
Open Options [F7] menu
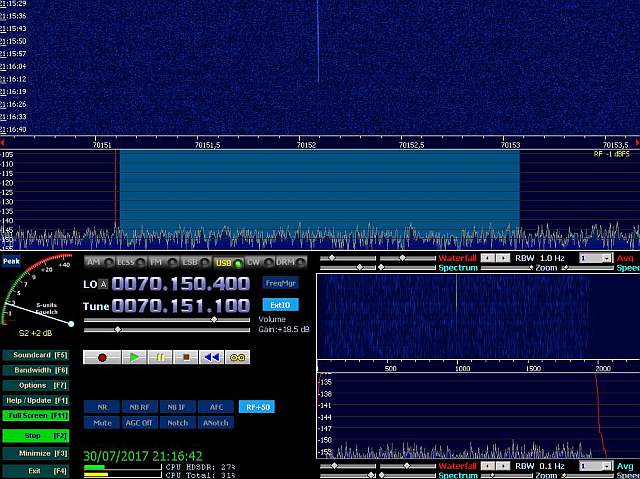(35, 385)
